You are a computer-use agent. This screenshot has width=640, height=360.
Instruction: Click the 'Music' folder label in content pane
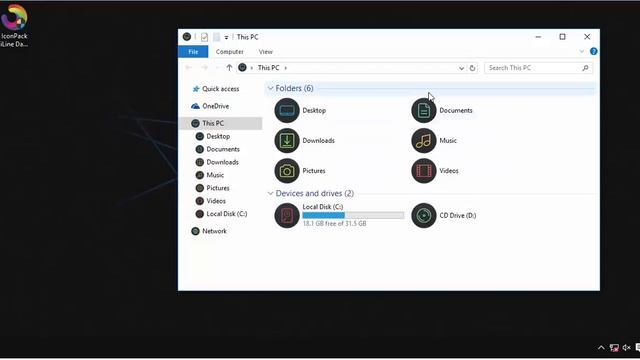448,140
